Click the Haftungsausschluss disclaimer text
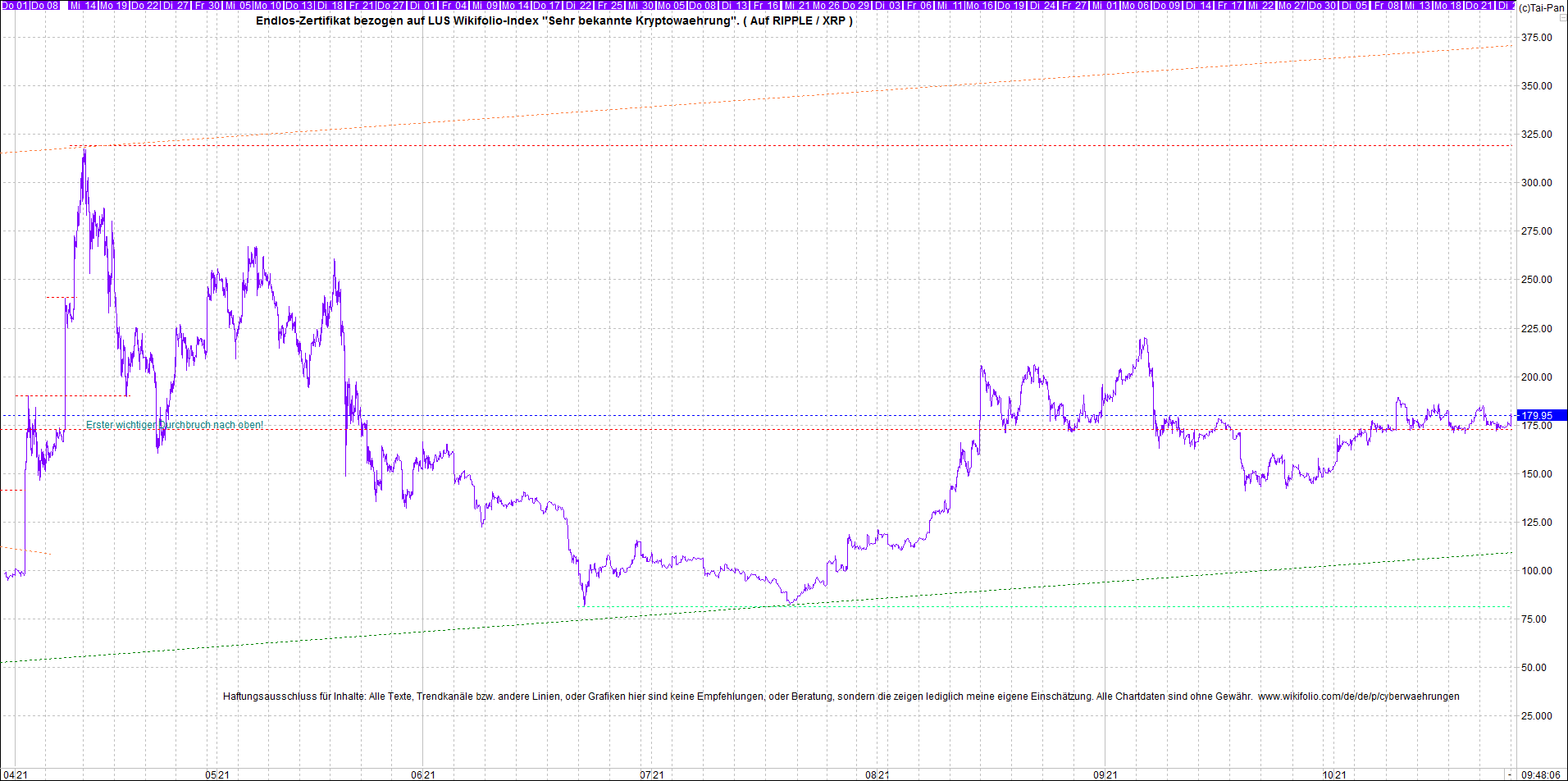1568x781 pixels. coord(738,697)
